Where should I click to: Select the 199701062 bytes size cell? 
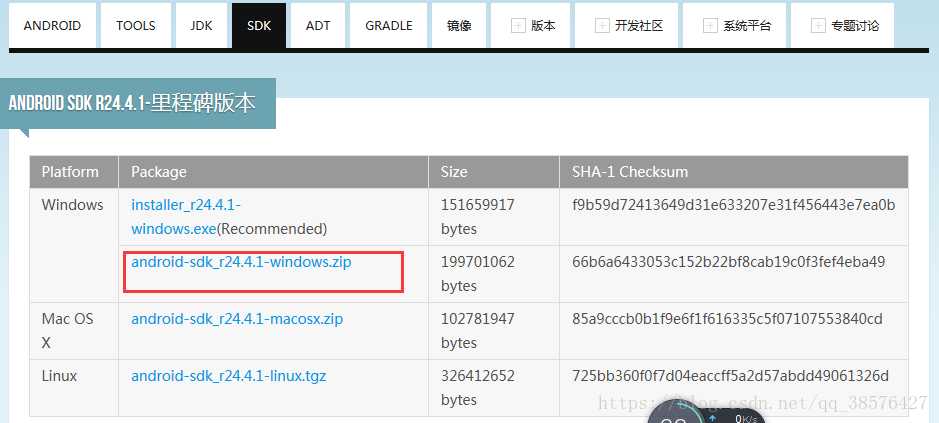pos(494,274)
